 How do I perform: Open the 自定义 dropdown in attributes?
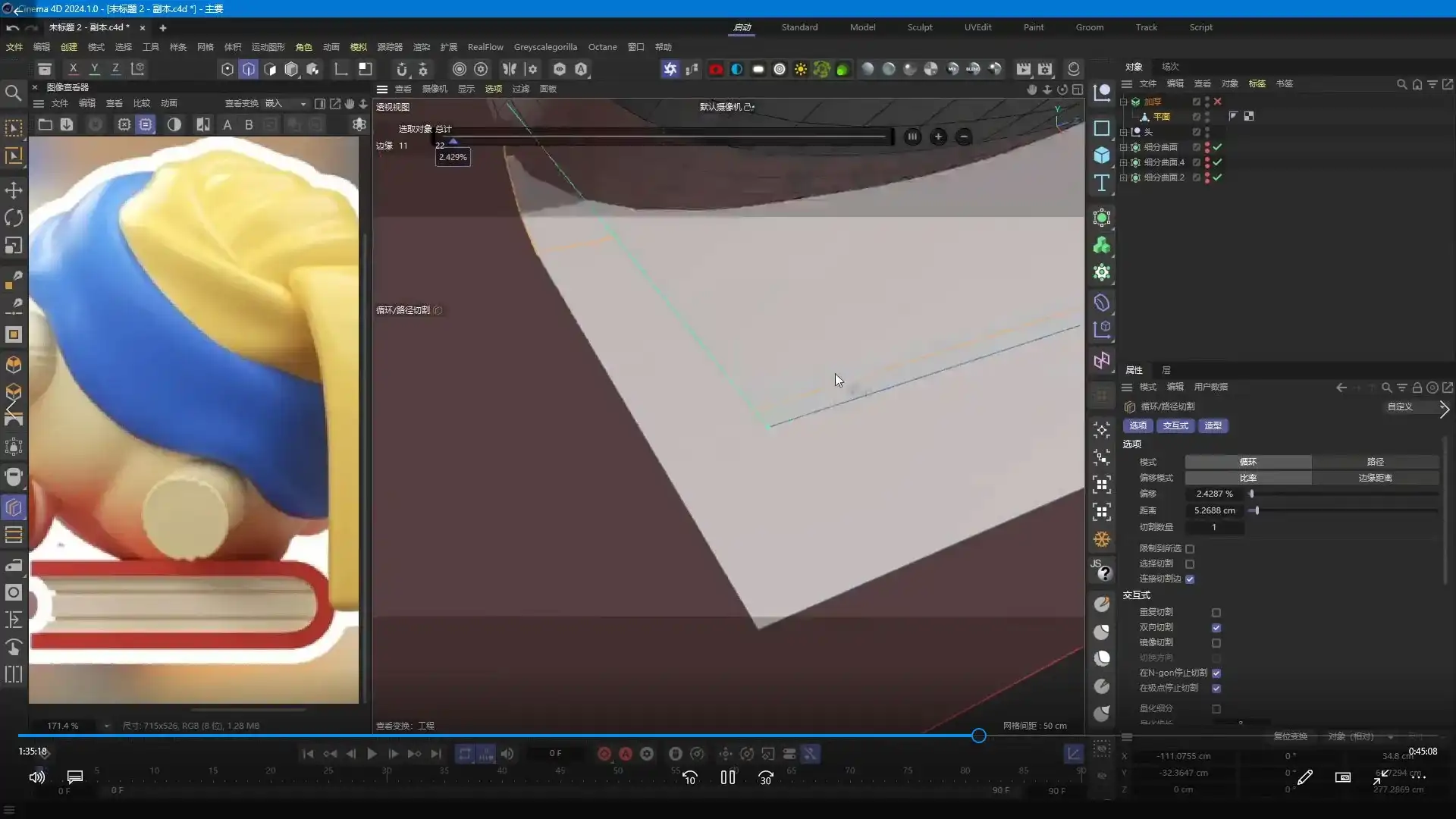coord(1400,406)
